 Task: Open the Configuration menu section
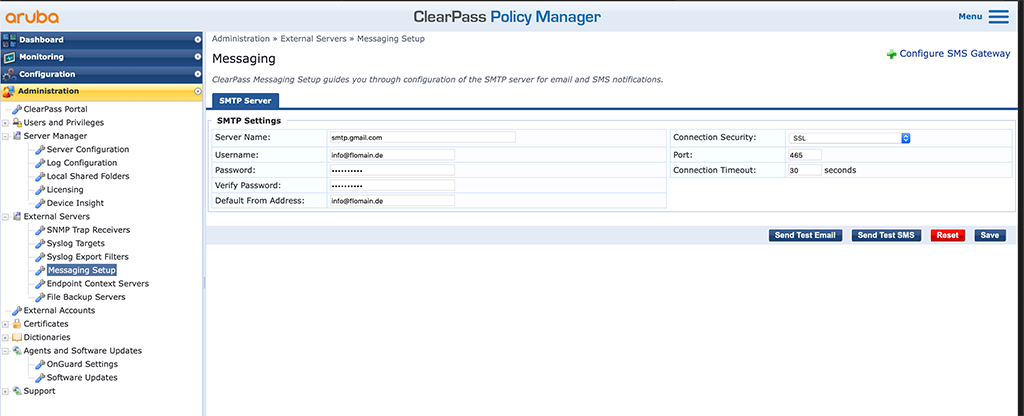click(x=101, y=74)
